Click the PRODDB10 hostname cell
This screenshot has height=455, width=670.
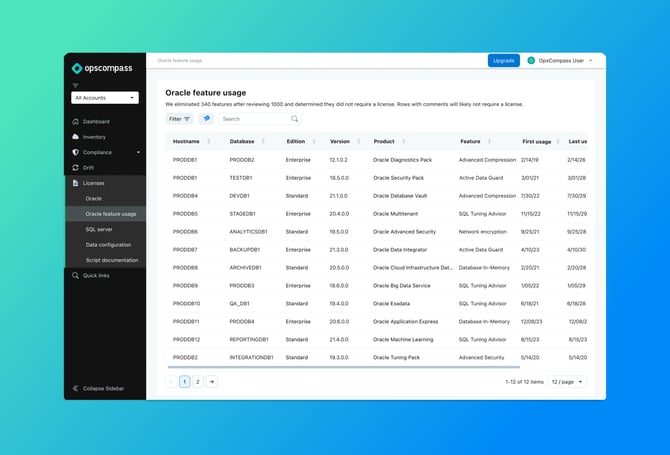coord(186,303)
